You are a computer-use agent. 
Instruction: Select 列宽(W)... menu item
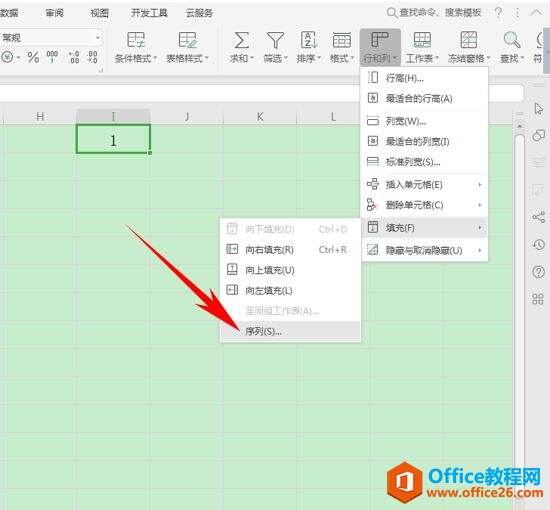(x=424, y=121)
